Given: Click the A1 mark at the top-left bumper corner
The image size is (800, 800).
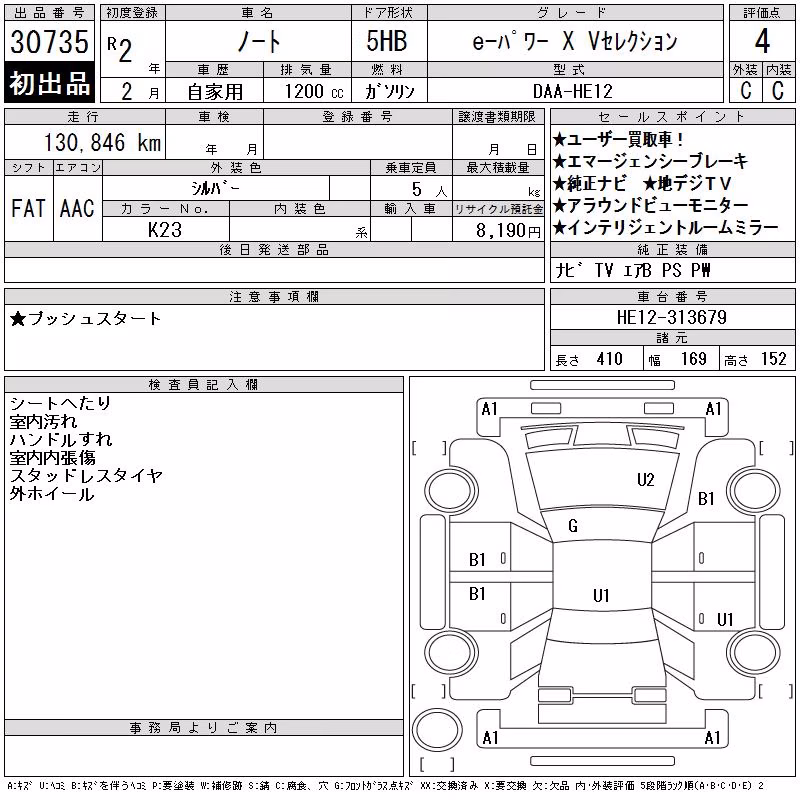Looking at the screenshot, I should (489, 409).
